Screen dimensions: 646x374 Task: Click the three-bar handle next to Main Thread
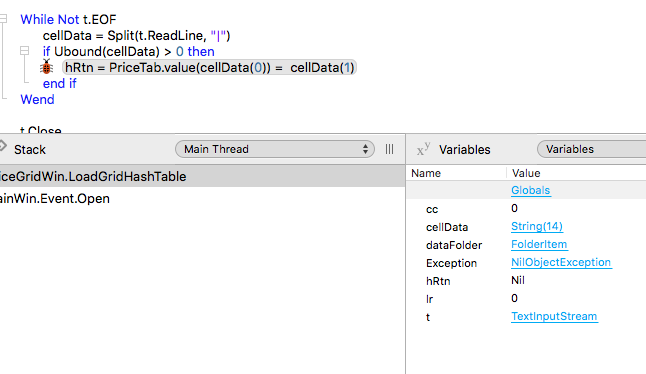[x=389, y=149]
